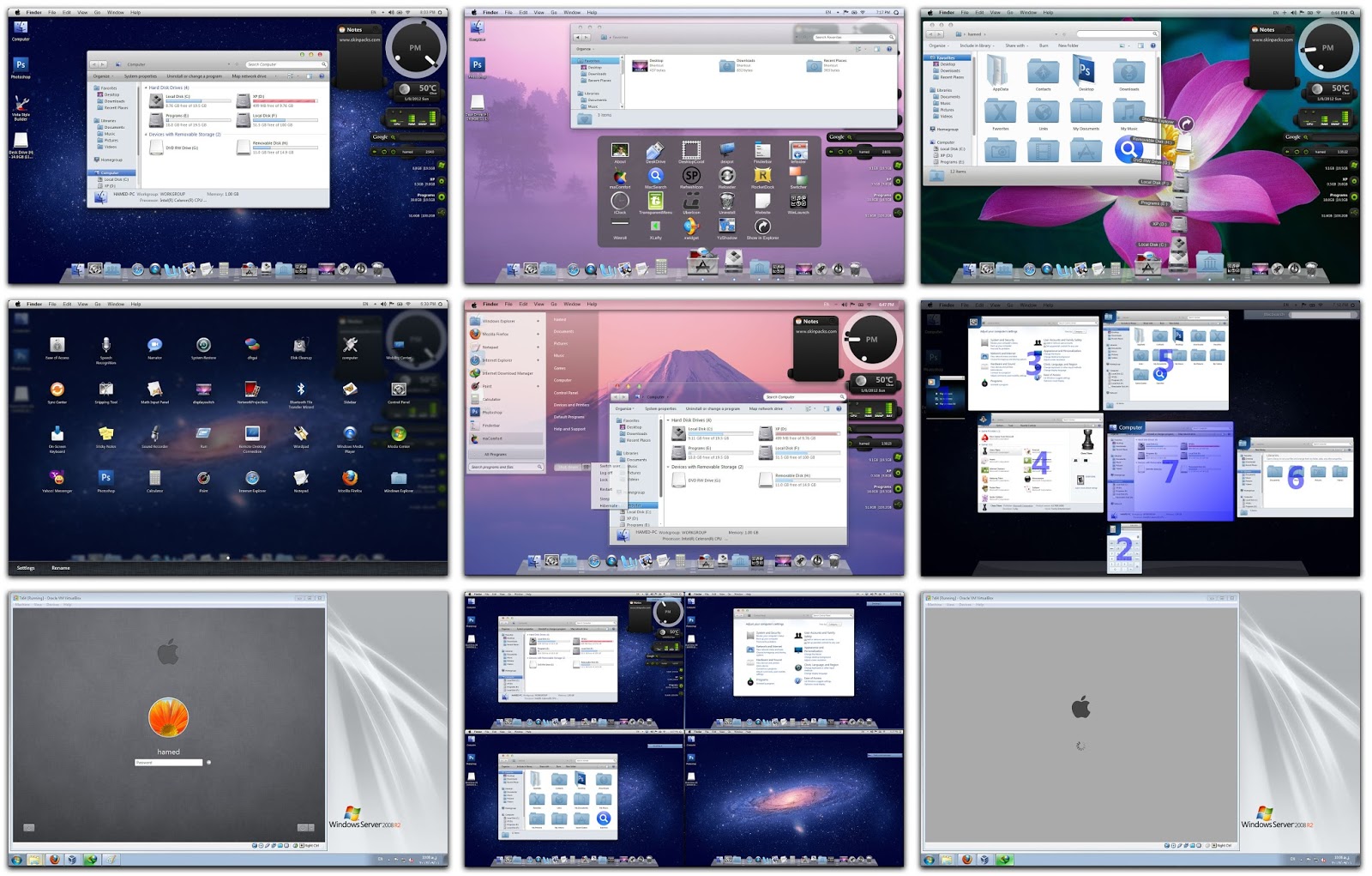This screenshot has height=876, width=1372.
Task: Click the Search Favorites field
Action: [x=854, y=37]
